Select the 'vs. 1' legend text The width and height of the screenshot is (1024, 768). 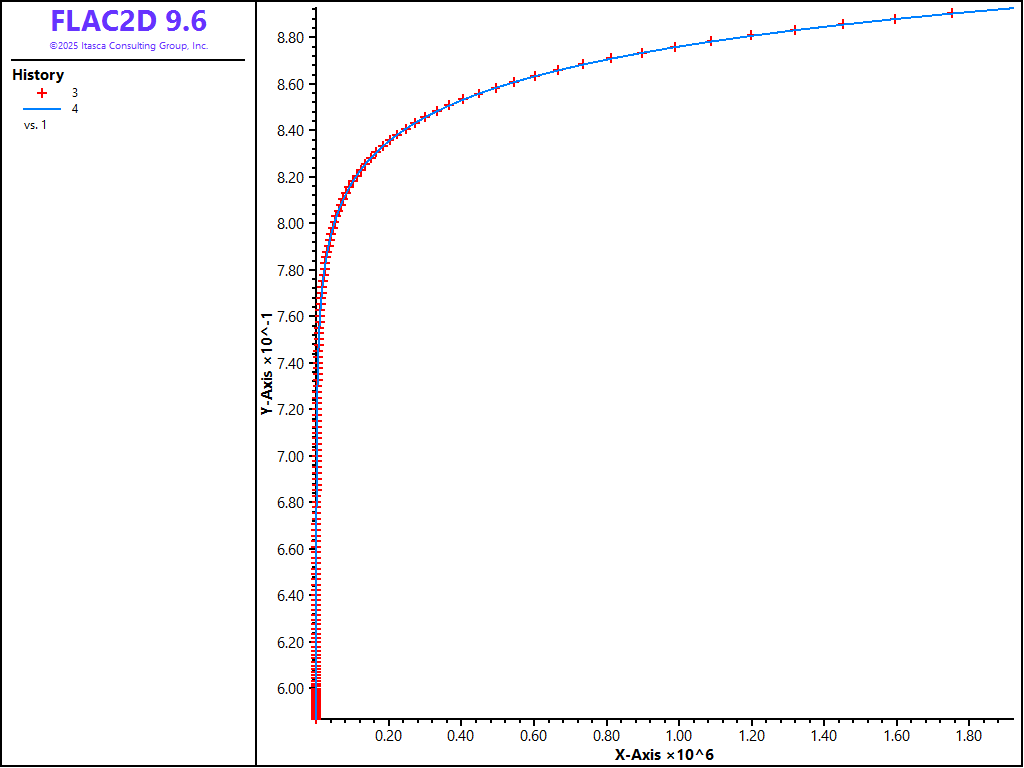pyautogui.click(x=35, y=125)
